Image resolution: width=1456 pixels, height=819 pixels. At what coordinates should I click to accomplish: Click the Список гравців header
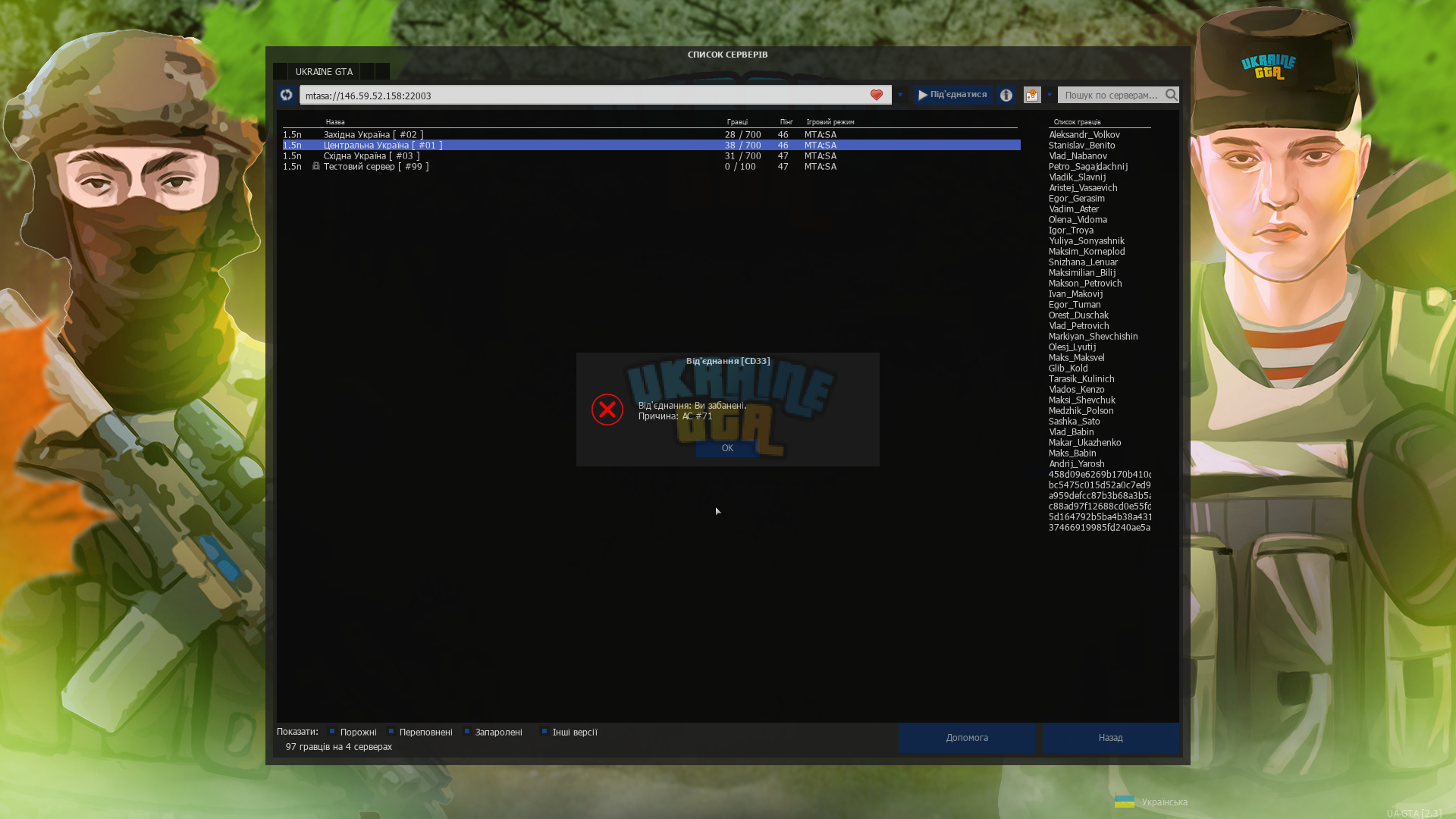point(1077,122)
